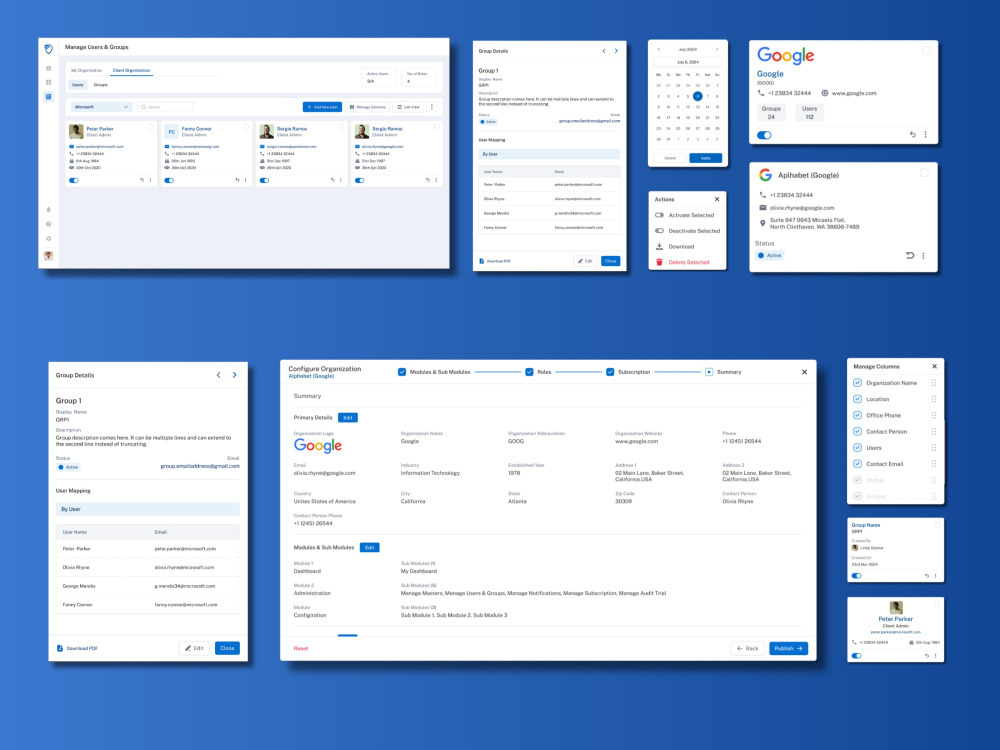Uncheck the Users column checkbox in Manage Columns
This screenshot has height=750, width=1000.
[857, 448]
